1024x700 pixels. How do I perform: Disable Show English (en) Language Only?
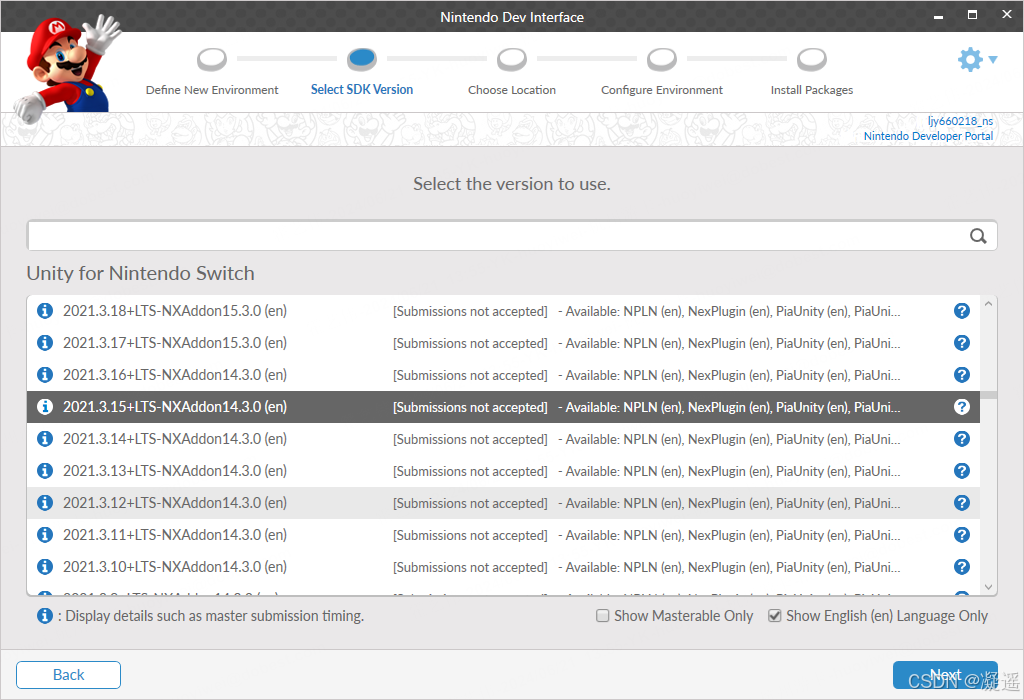click(x=774, y=616)
